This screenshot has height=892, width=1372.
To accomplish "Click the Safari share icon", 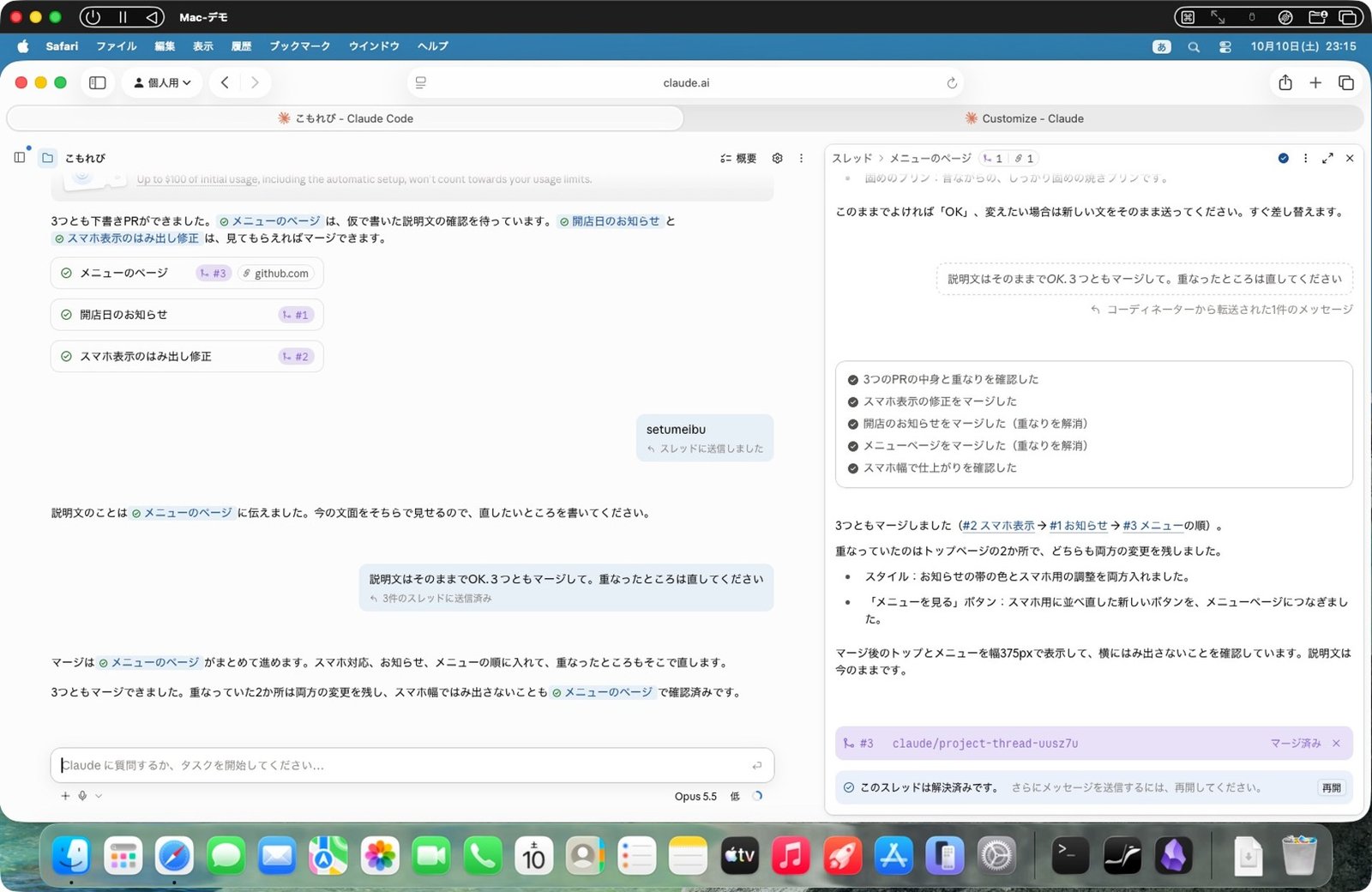I will click(x=1285, y=82).
